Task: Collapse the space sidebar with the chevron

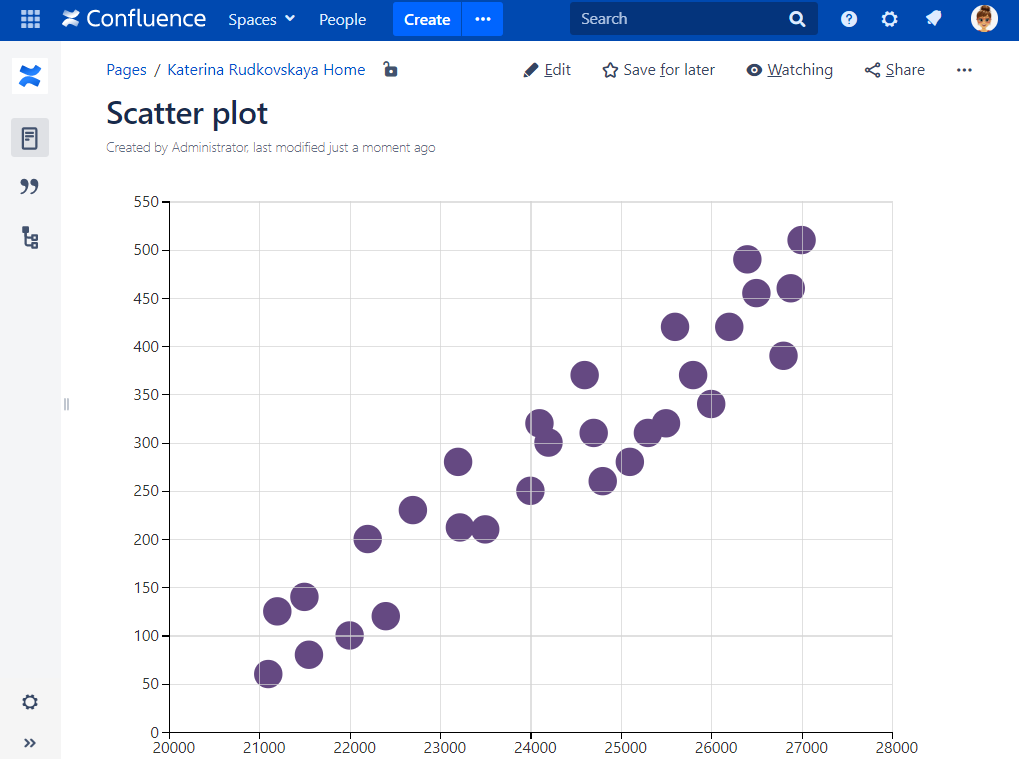Action: (x=29, y=742)
